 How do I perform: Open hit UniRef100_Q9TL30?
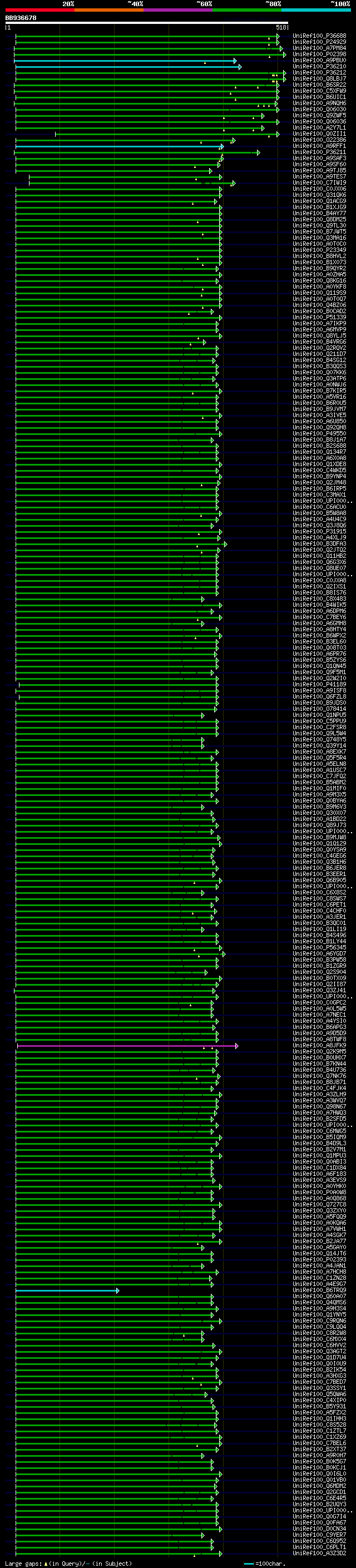(319, 226)
